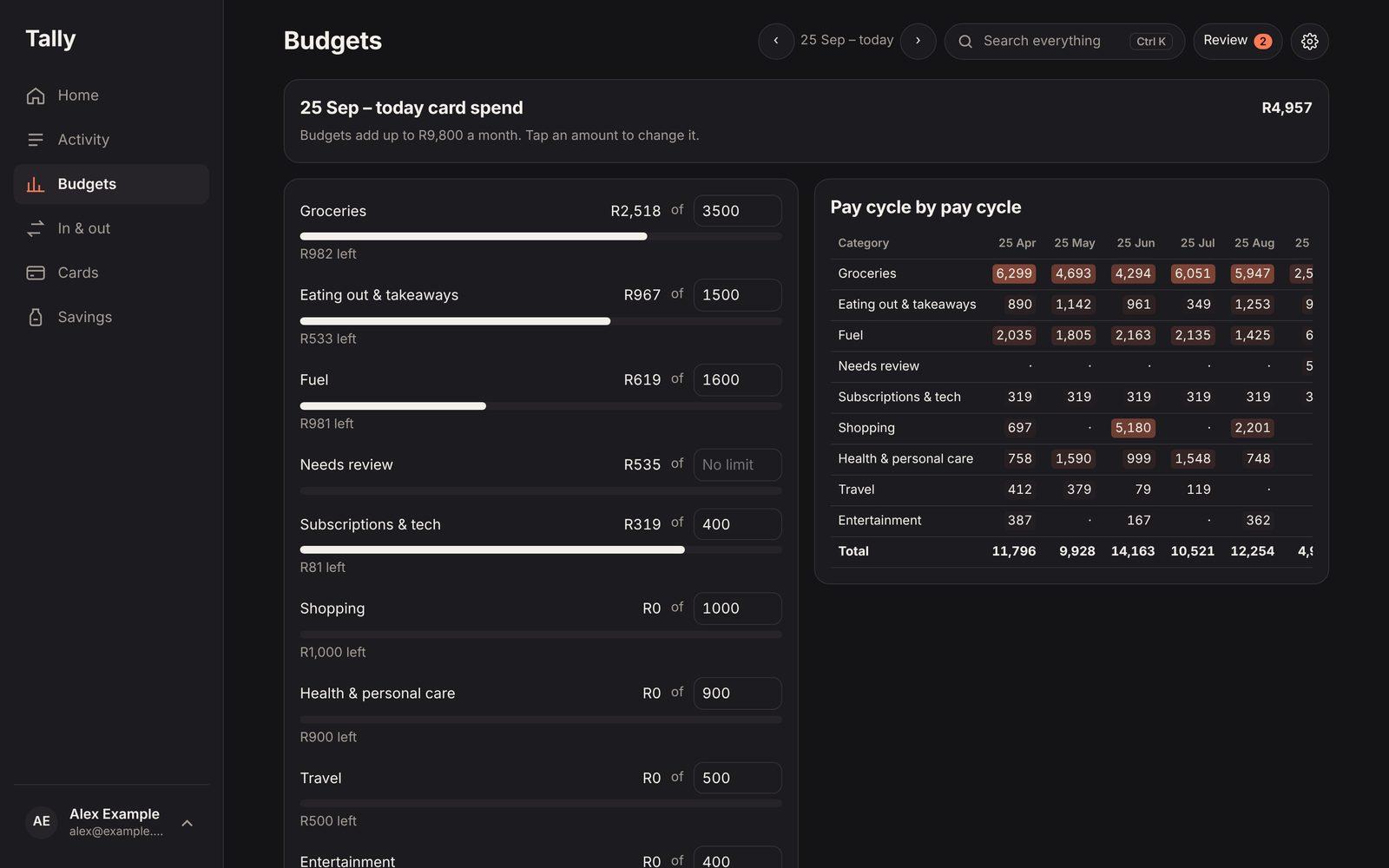
Task: Click the Subscriptions & tech progress bar
Action: point(541,550)
